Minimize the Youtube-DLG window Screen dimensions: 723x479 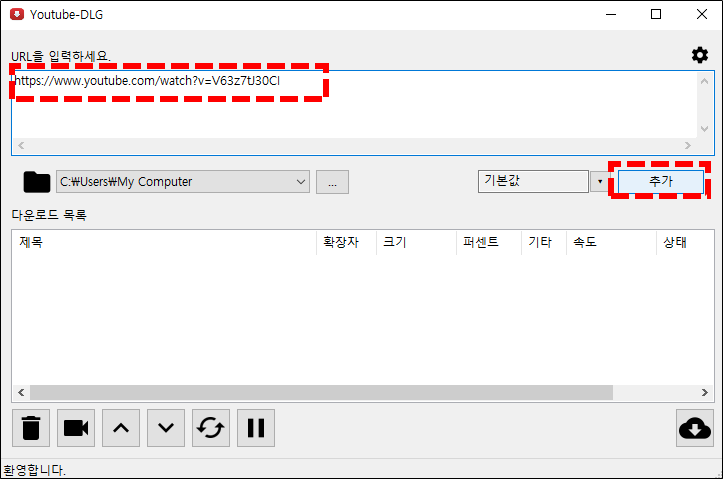coord(611,14)
